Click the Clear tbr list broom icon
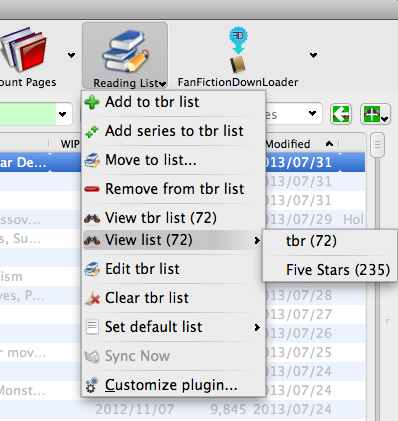The image size is (398, 421). tap(92, 298)
